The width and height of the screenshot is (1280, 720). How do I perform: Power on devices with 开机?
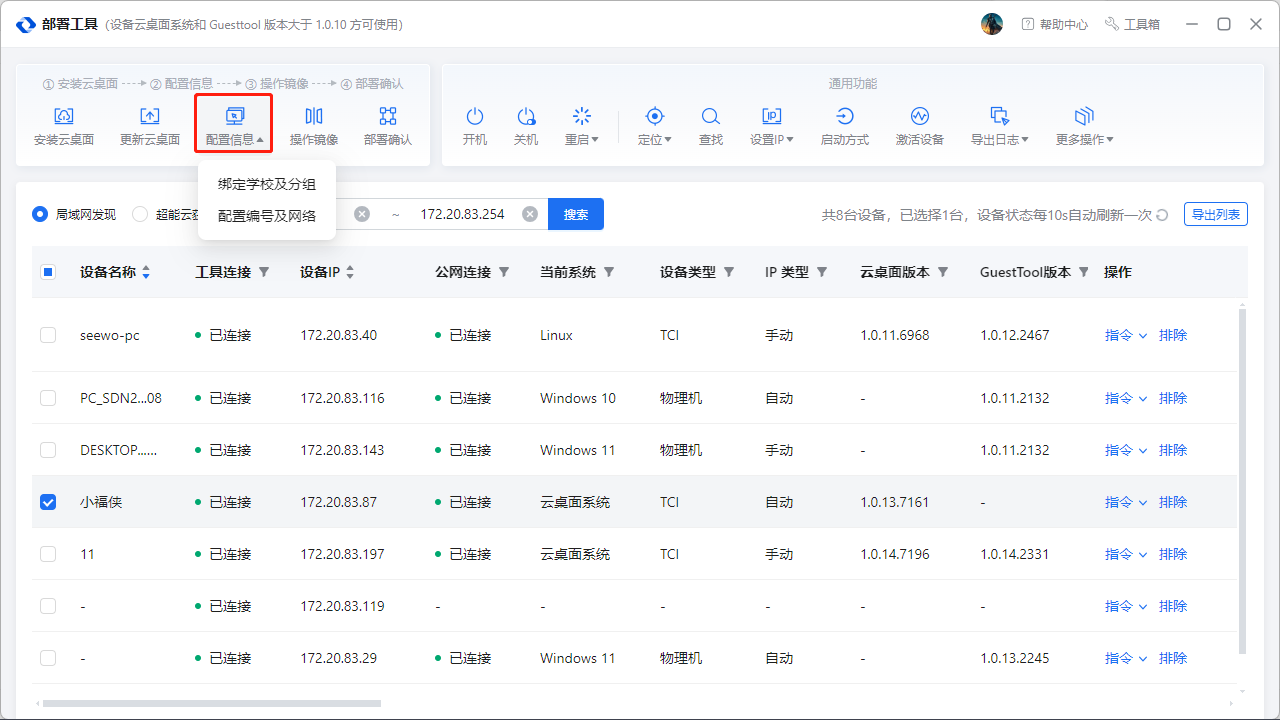point(475,126)
